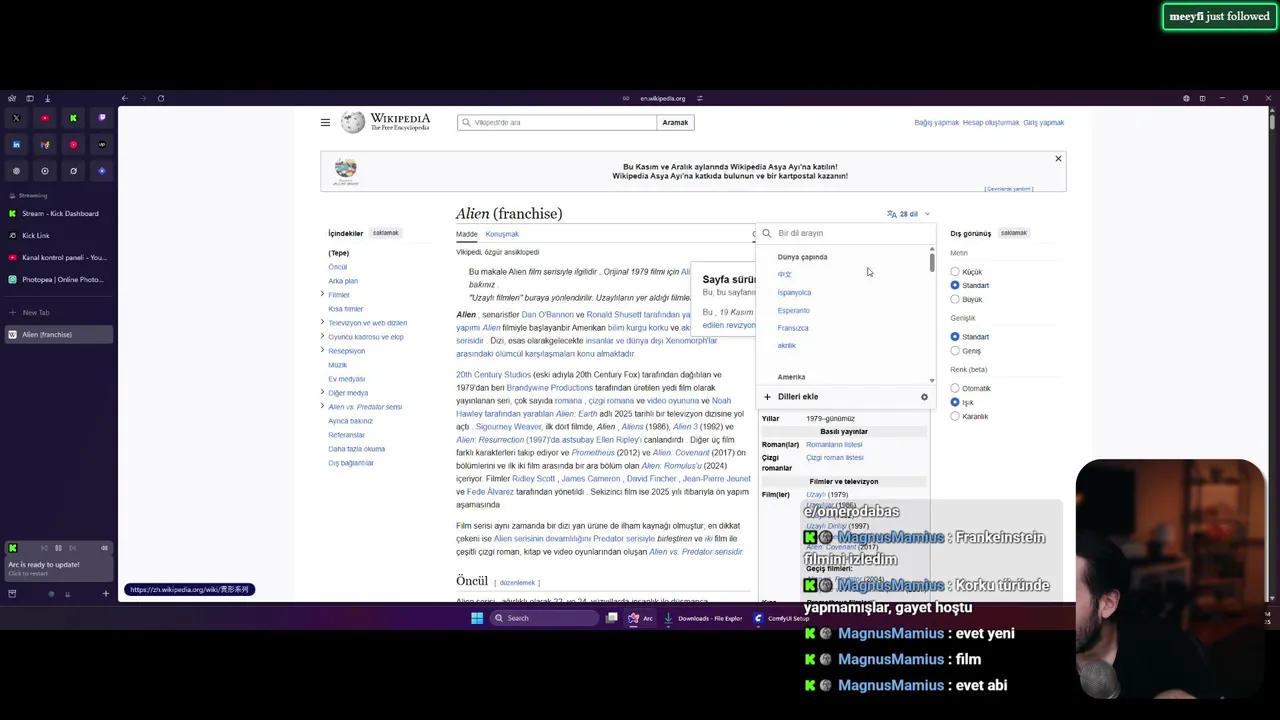The height and width of the screenshot is (720, 1280).
Task: Mute audio in the Arc media player
Action: point(104,548)
